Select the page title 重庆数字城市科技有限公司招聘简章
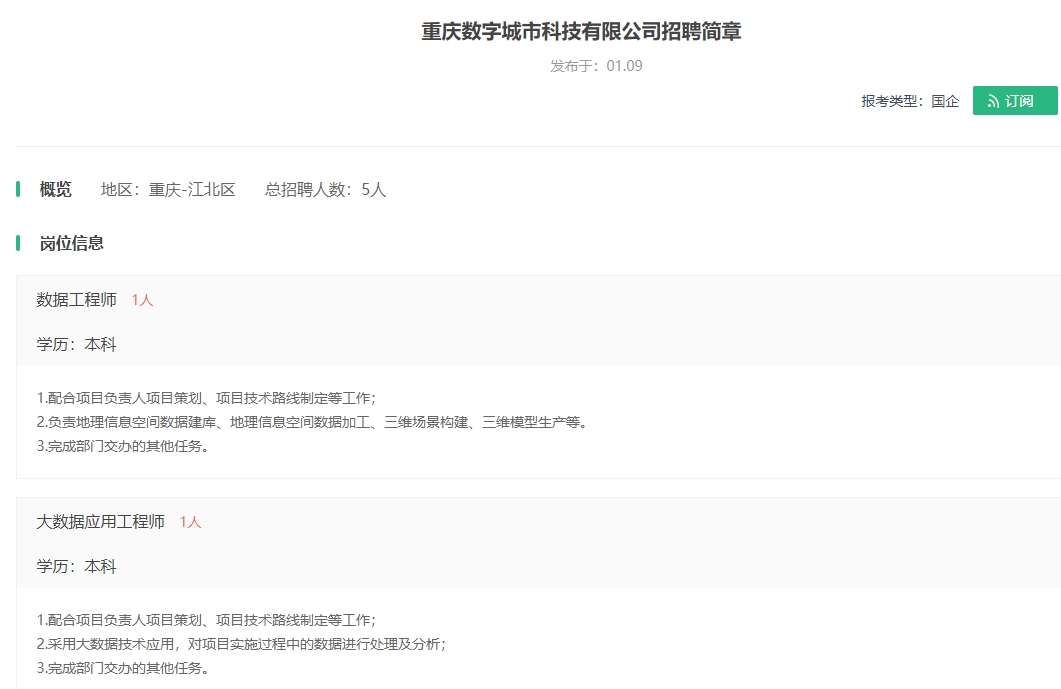Viewport: 1061px width, 689px height. pyautogui.click(x=581, y=32)
